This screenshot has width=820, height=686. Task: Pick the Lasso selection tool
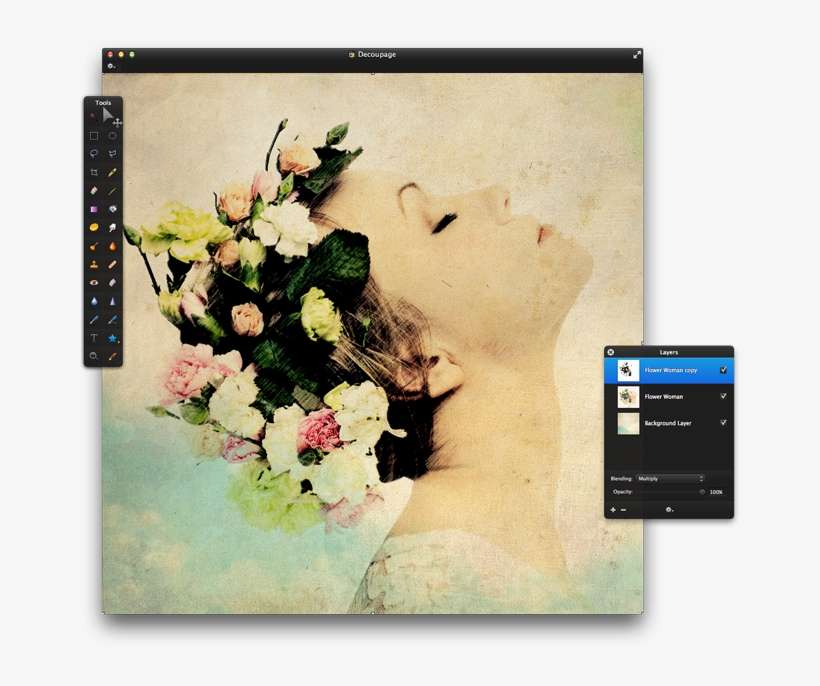pos(94,154)
